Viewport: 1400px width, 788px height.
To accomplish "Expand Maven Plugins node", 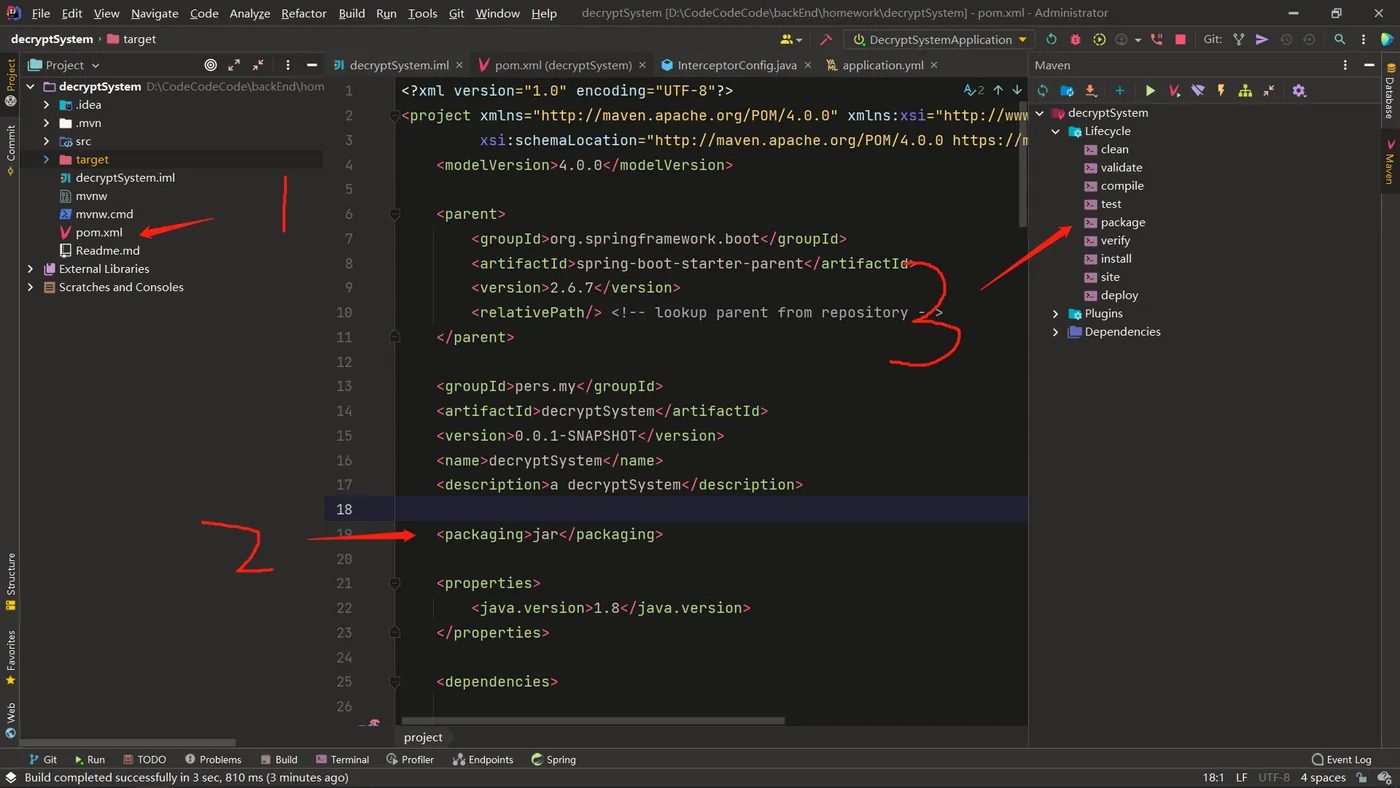I will point(1056,314).
